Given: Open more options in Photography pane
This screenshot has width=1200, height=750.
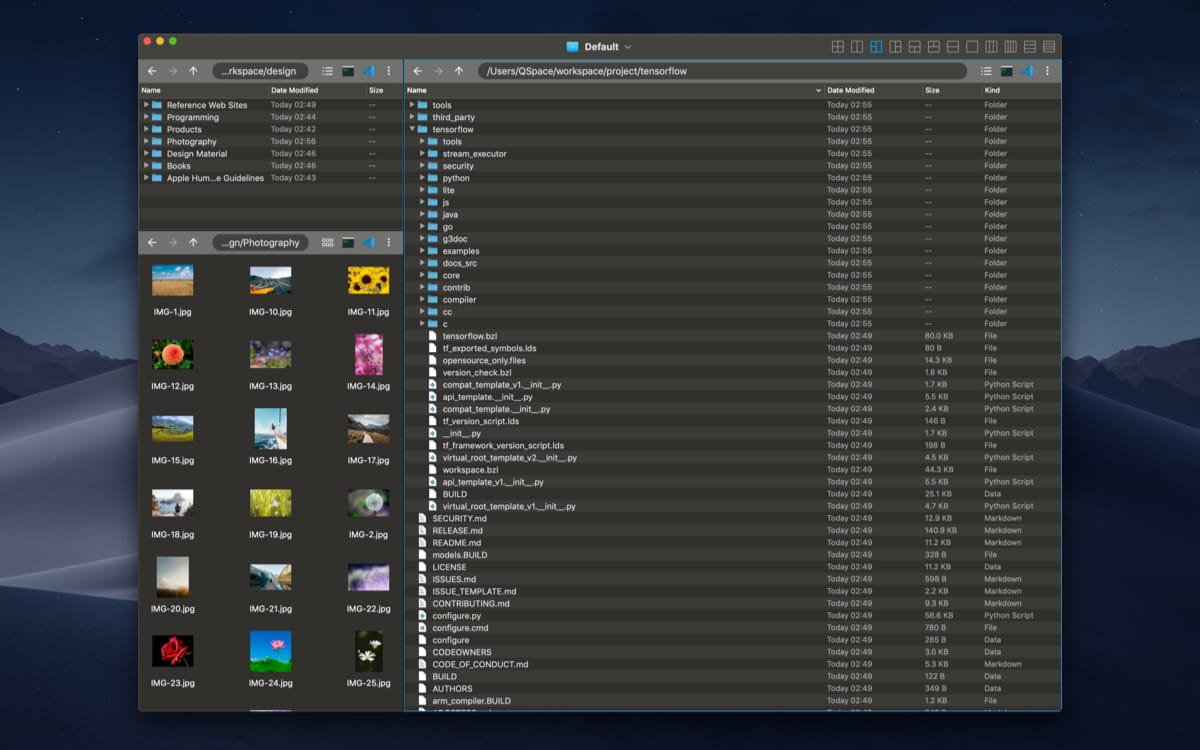Looking at the screenshot, I should coord(389,242).
